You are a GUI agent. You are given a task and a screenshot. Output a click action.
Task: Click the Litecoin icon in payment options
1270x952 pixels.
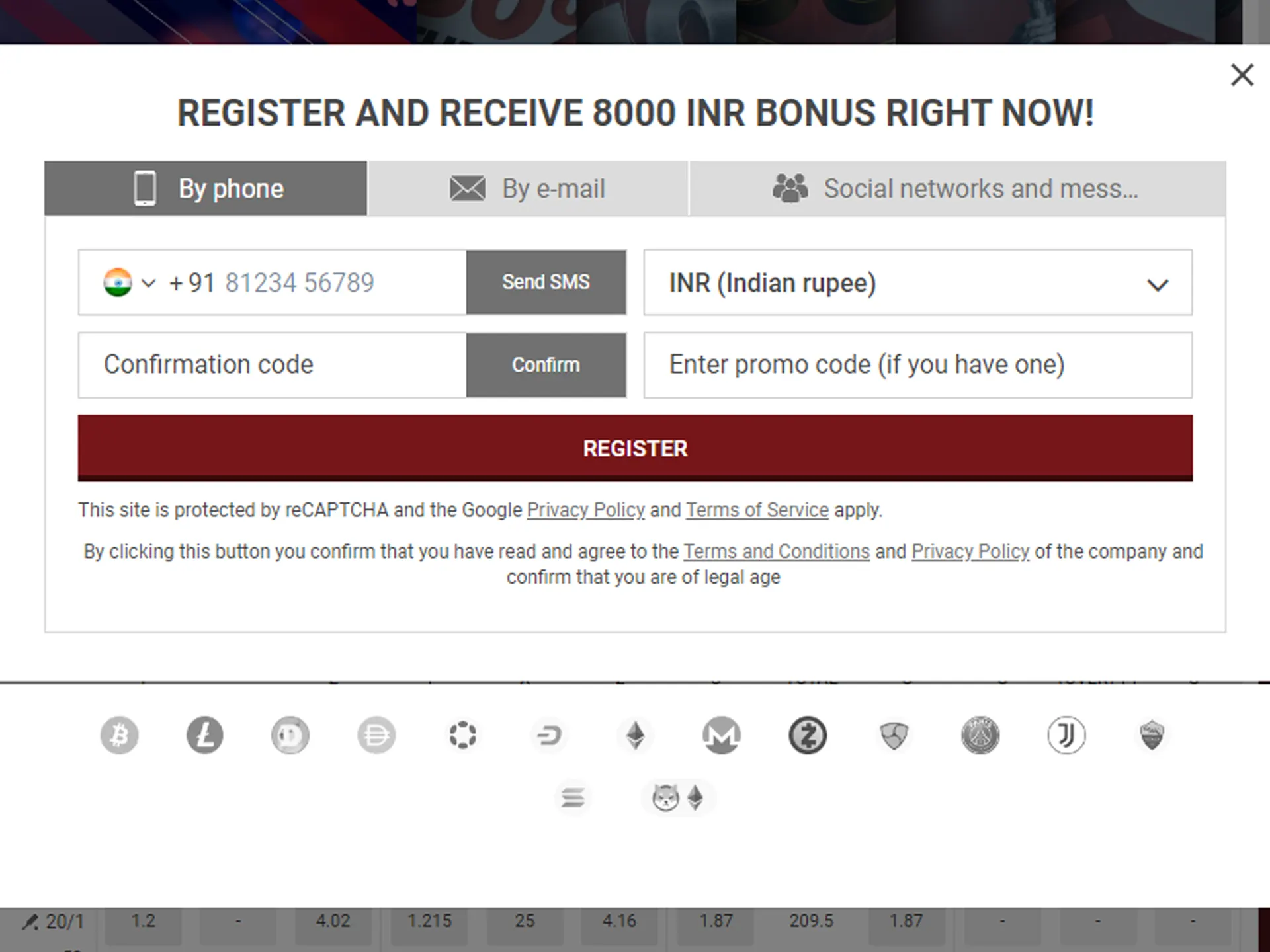click(204, 735)
